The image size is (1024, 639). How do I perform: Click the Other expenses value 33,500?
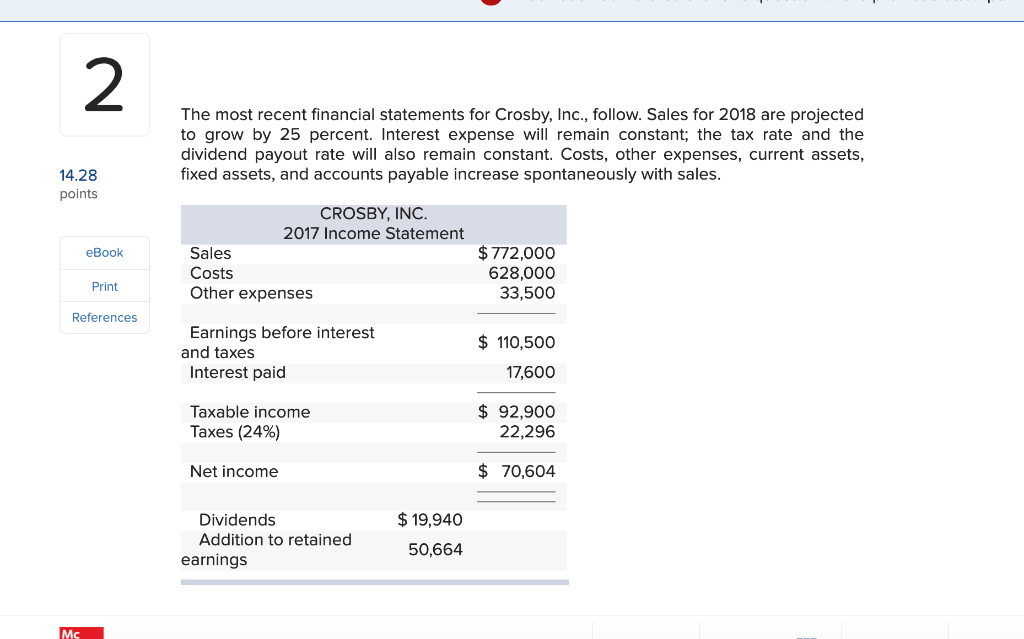click(527, 293)
